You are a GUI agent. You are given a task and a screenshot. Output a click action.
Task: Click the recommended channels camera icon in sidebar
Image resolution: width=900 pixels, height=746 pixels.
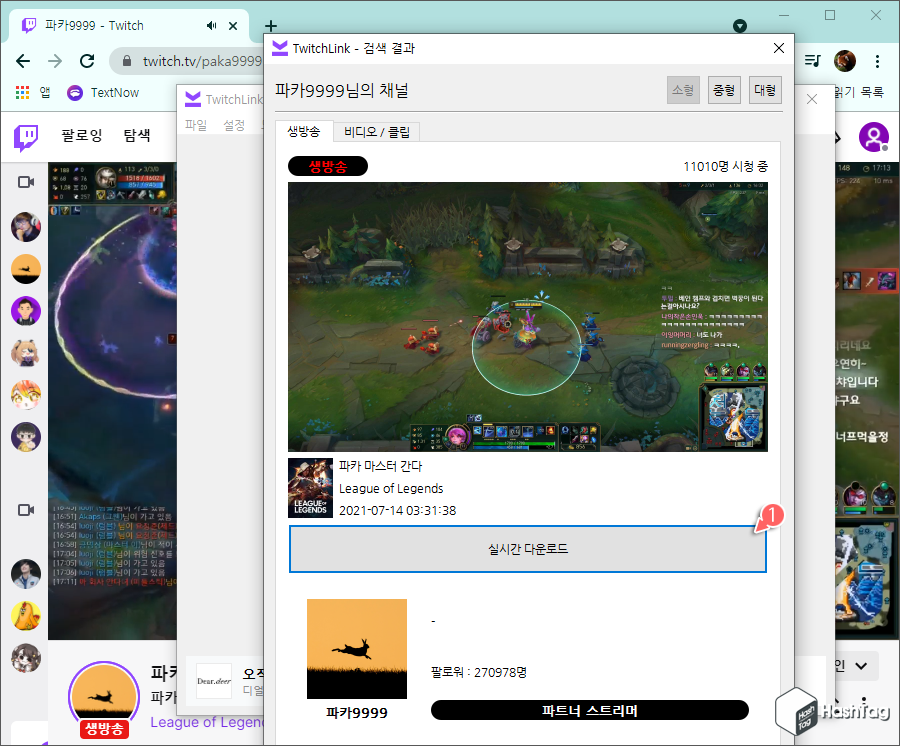tap(26, 510)
